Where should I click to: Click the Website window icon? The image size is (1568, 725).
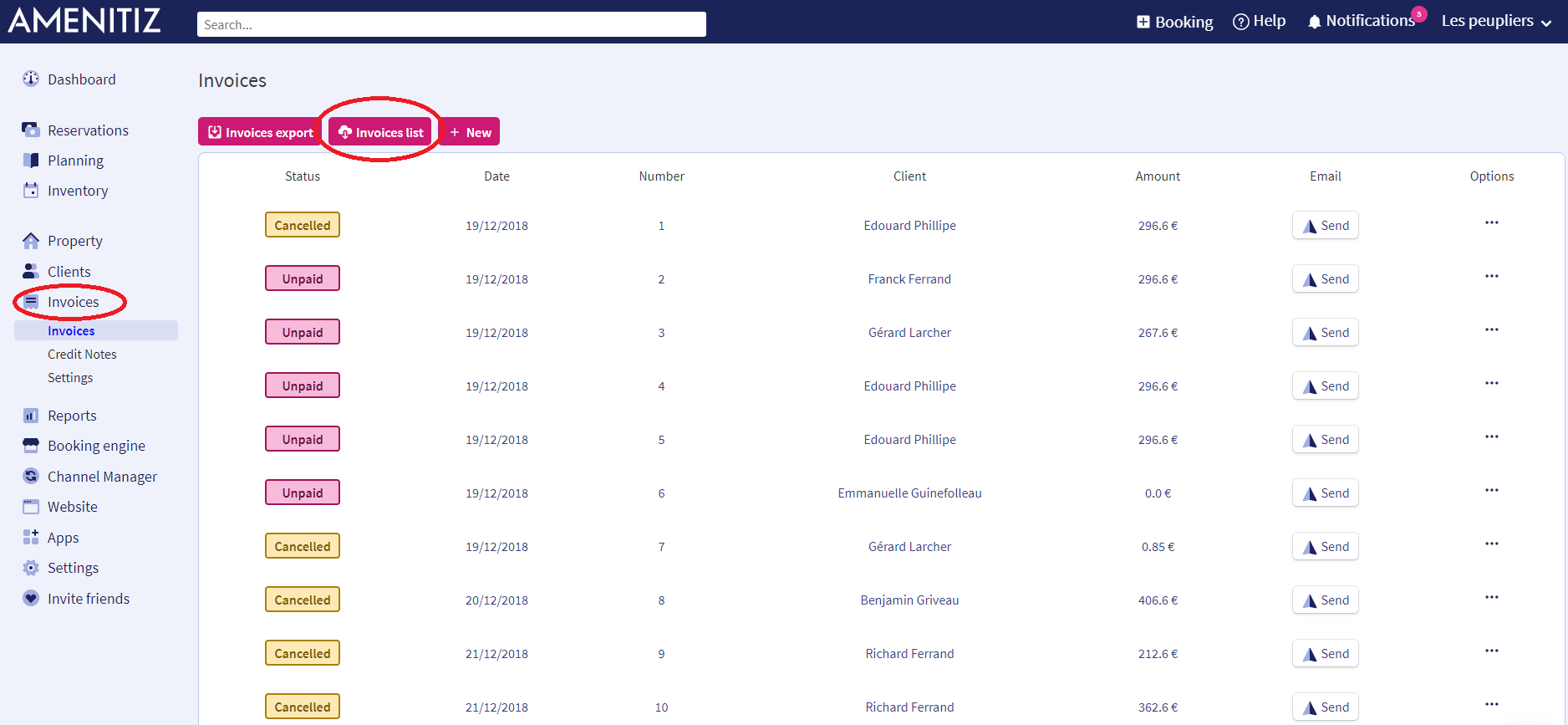pos(31,507)
